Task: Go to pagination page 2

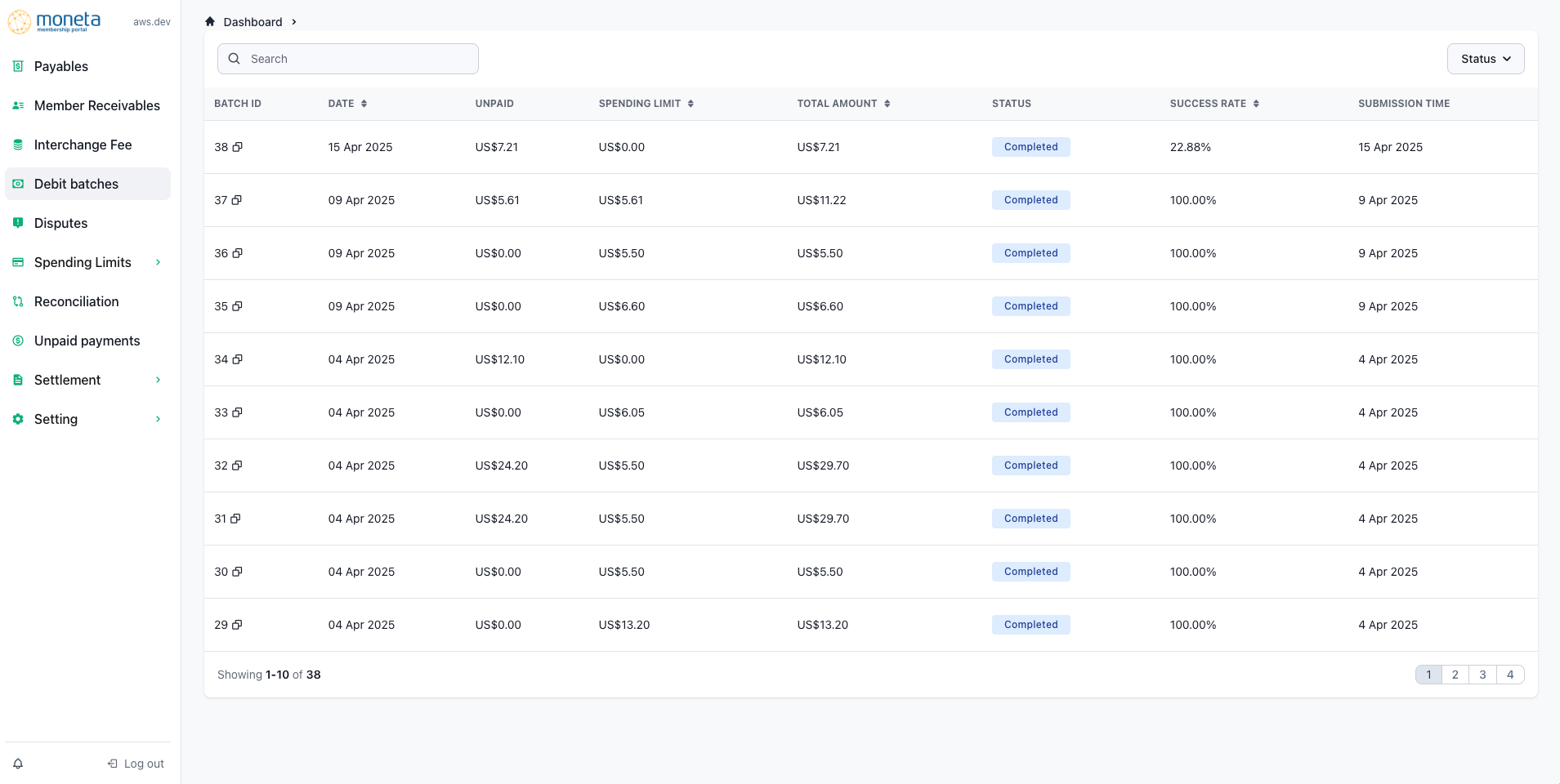Action: pyautogui.click(x=1455, y=675)
